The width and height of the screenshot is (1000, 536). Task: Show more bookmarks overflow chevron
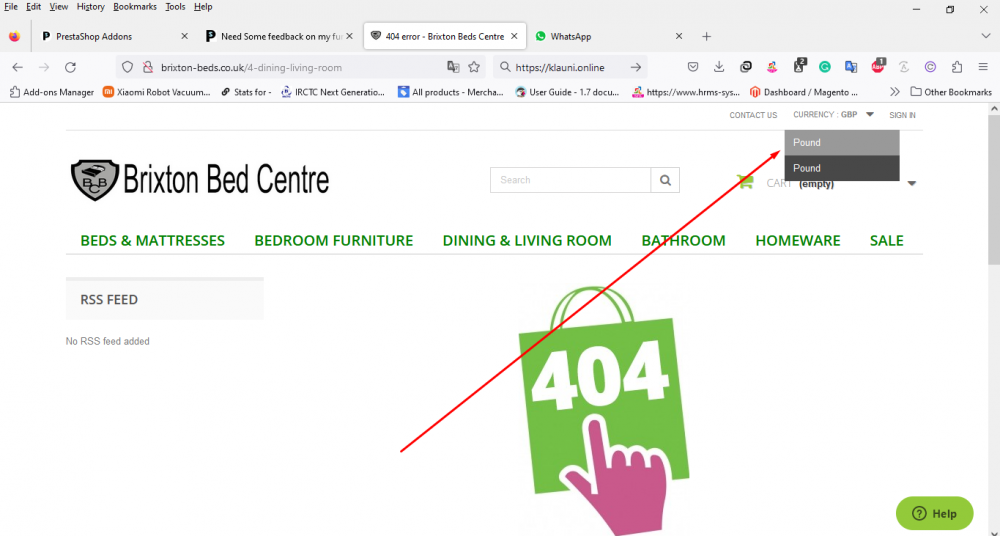(895, 92)
